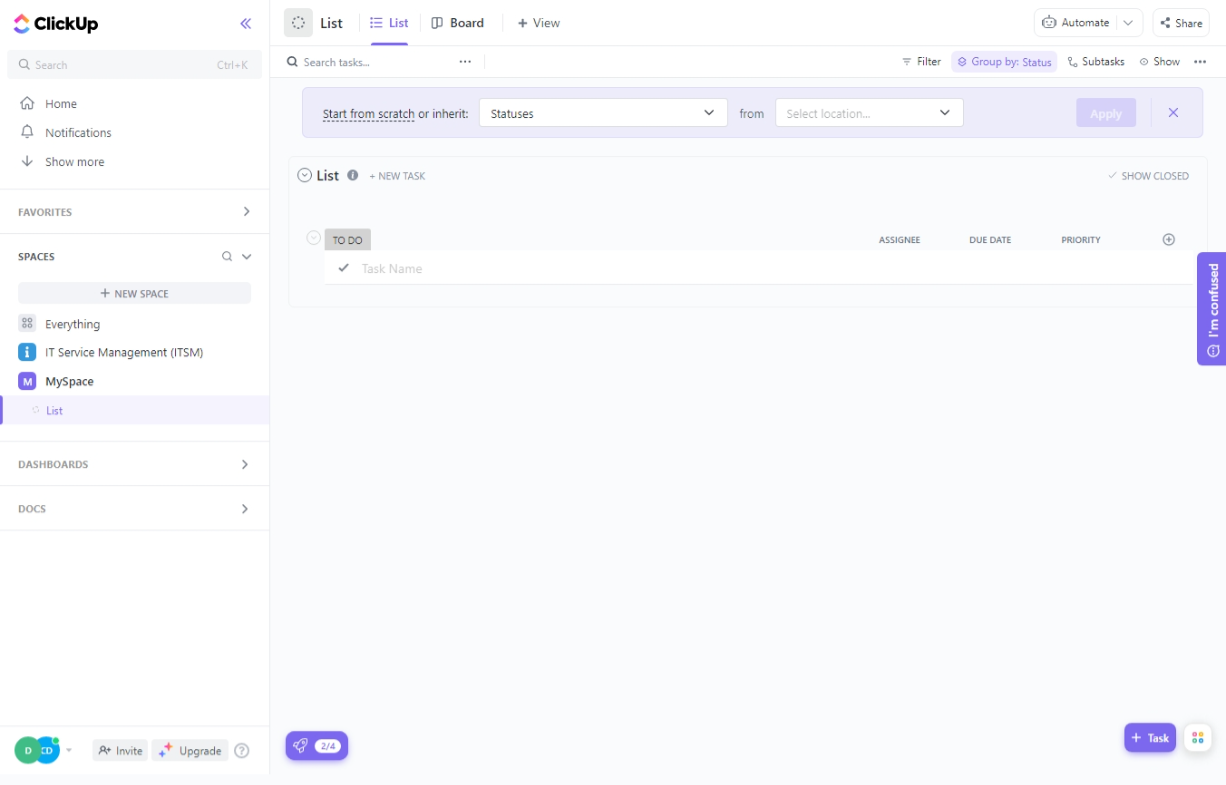Image resolution: width=1226 pixels, height=785 pixels.
Task: Collapse the sidebar with double-chevron icon
Action: pos(246,24)
